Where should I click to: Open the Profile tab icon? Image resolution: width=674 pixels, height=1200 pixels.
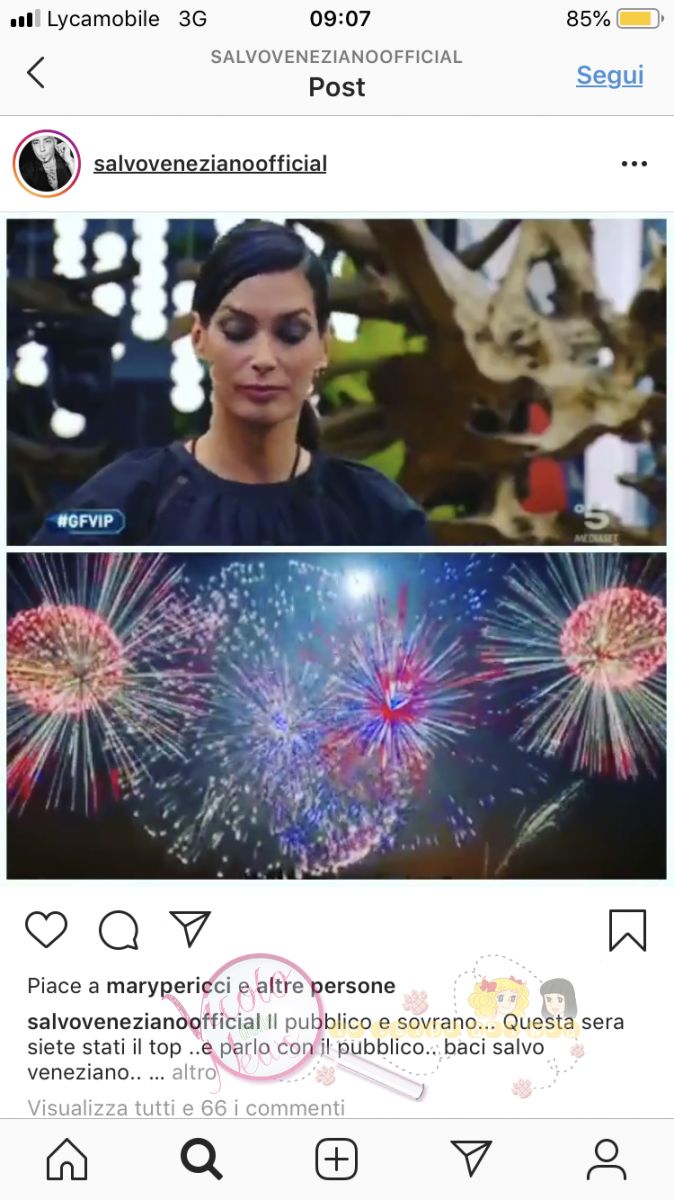[x=606, y=1159]
